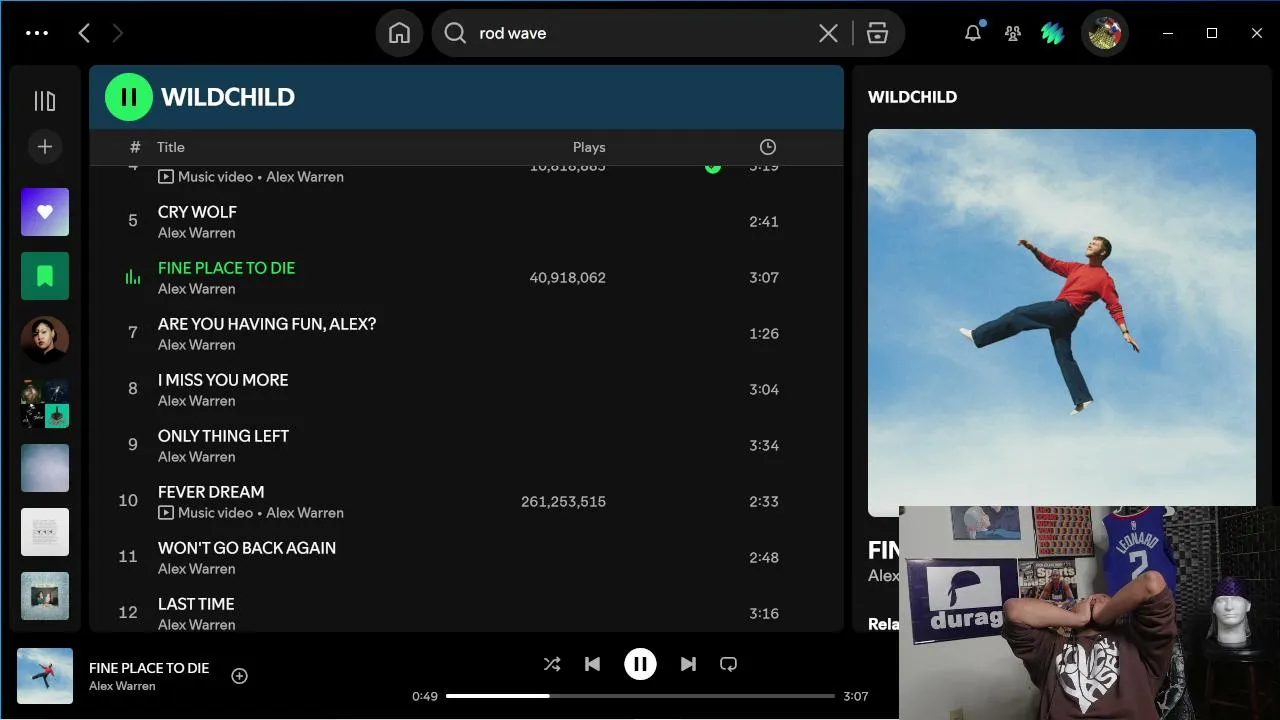This screenshot has height=720, width=1280.
Task: Open Alex Warren link under CRY WOLF
Action: (197, 233)
